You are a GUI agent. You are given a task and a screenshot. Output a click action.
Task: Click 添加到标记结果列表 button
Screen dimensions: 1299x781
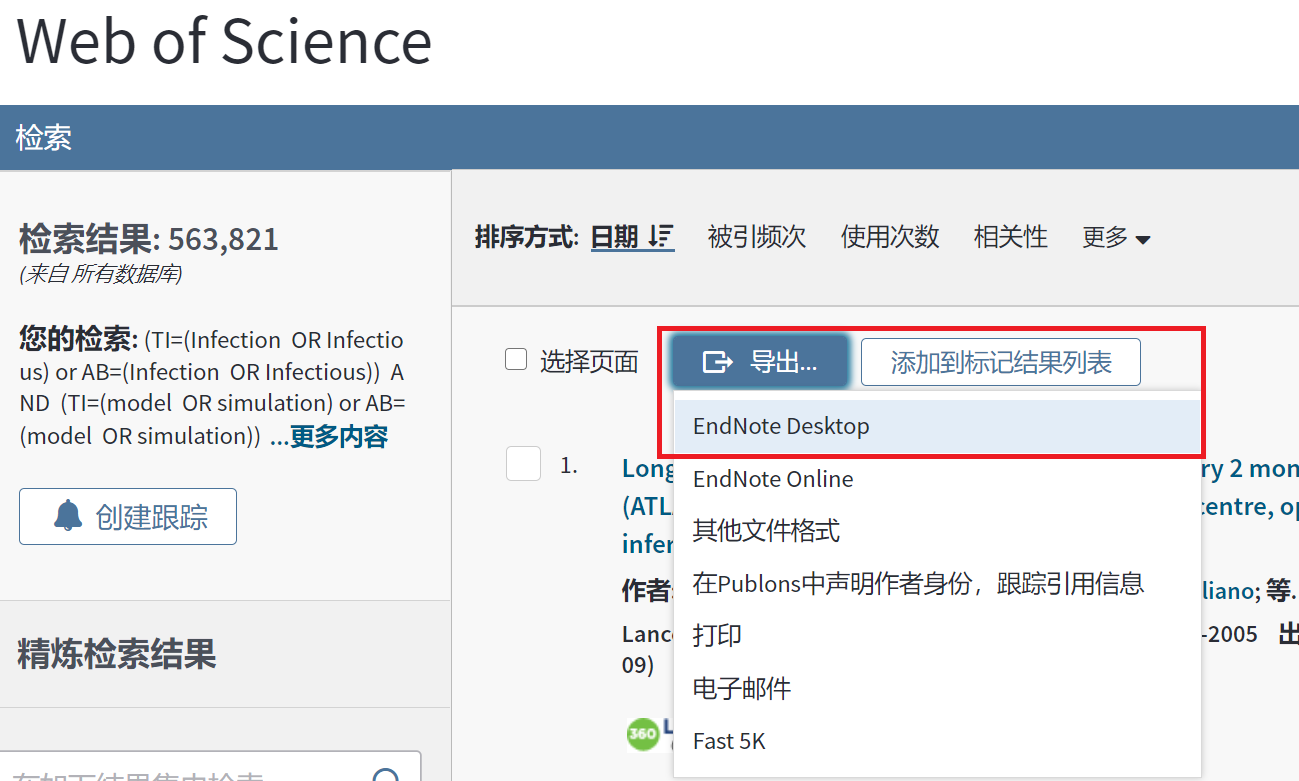[x=1001, y=362]
